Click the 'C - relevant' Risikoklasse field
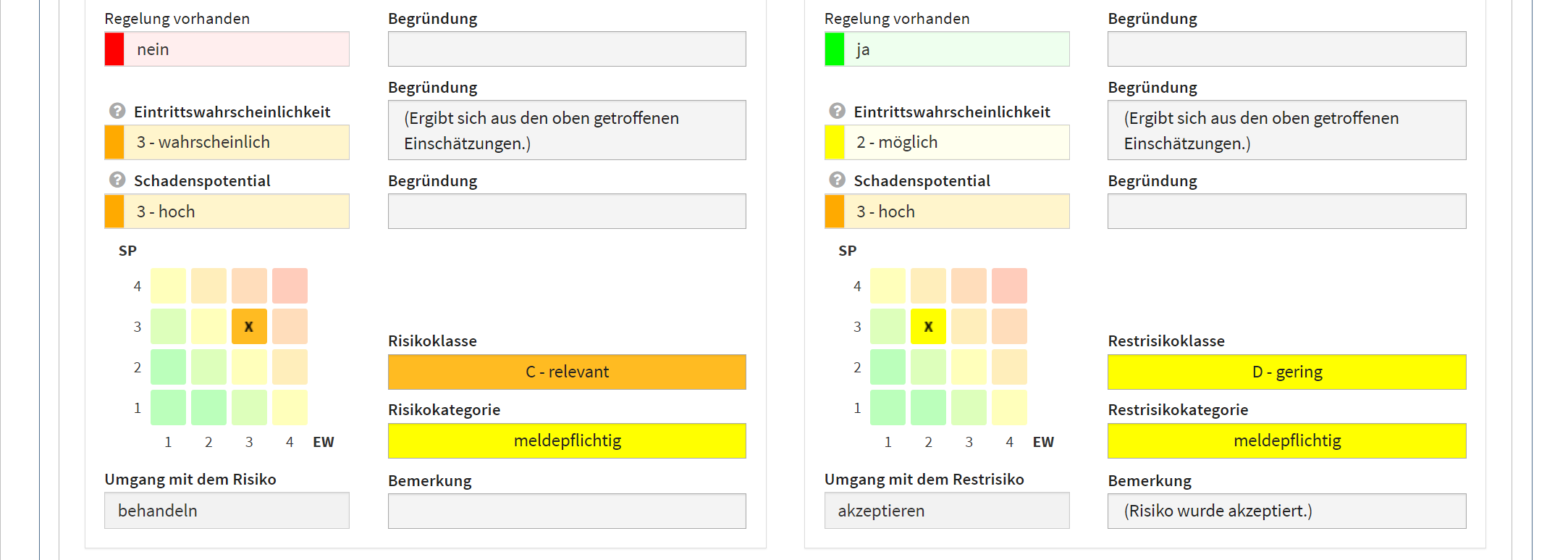The image size is (1568, 560). [567, 372]
